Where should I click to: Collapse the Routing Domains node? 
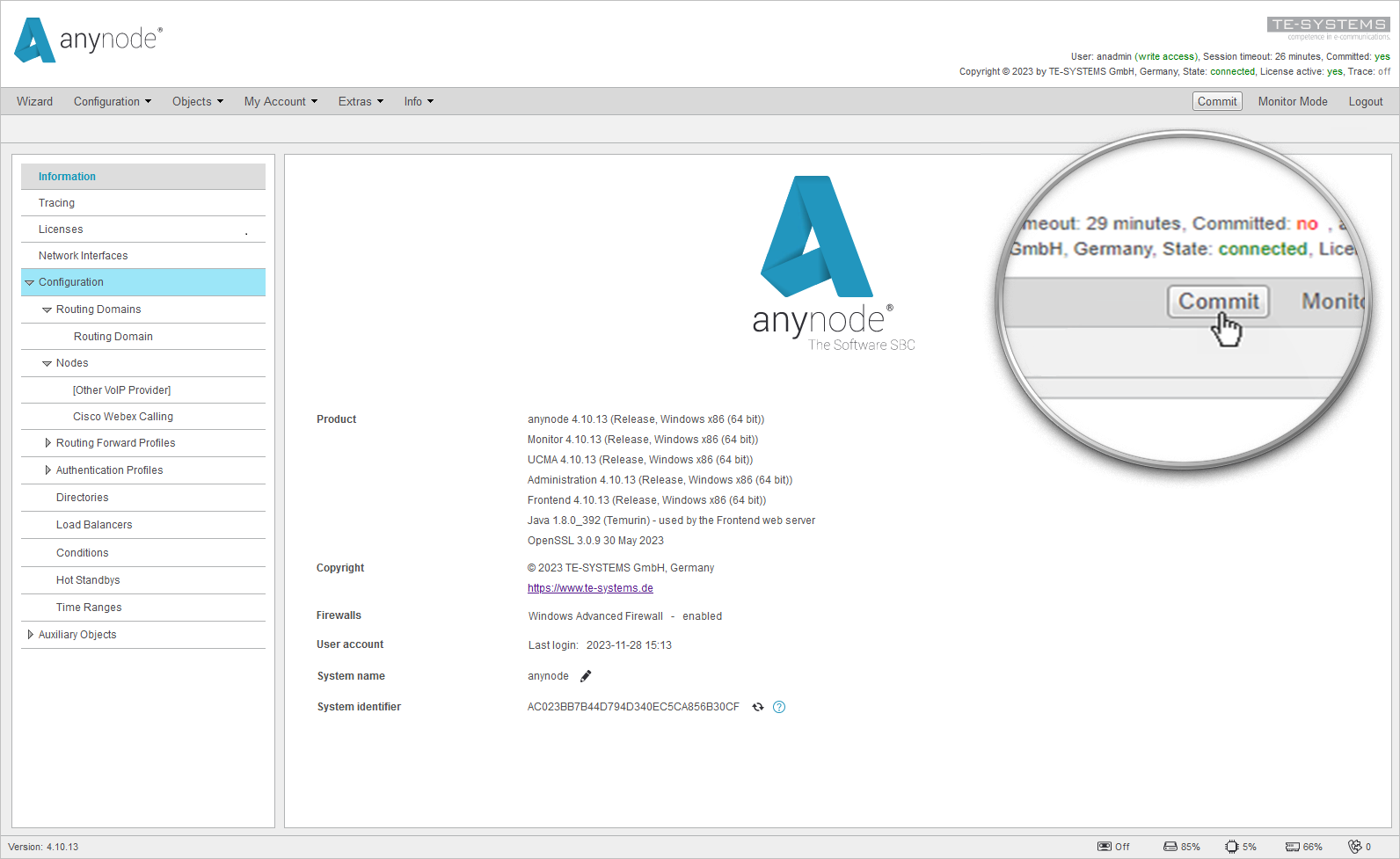pyautogui.click(x=47, y=309)
